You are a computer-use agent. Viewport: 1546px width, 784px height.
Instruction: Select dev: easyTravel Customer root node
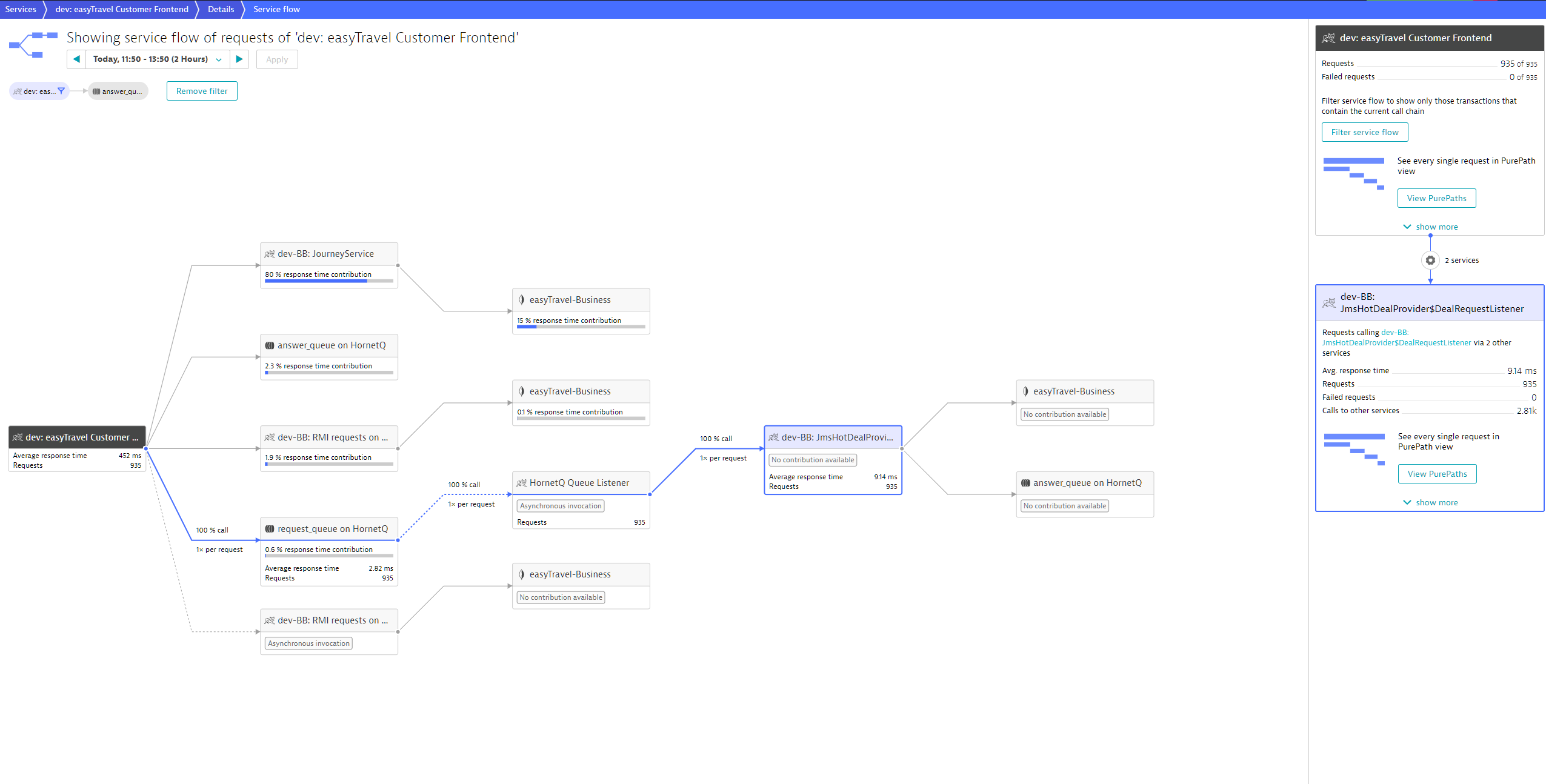click(77, 449)
